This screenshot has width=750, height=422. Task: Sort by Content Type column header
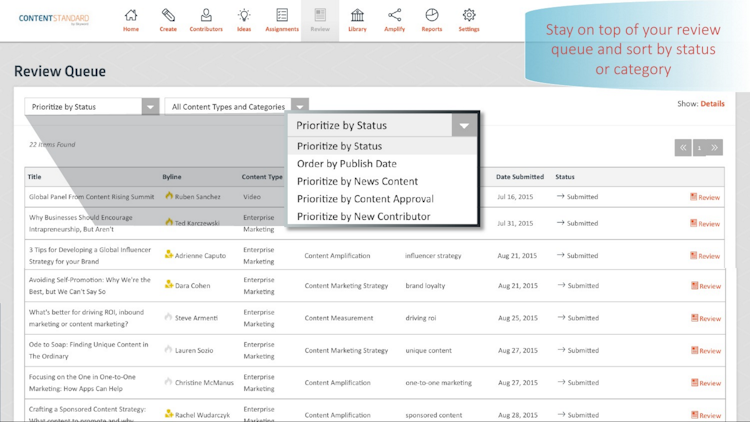(262, 177)
